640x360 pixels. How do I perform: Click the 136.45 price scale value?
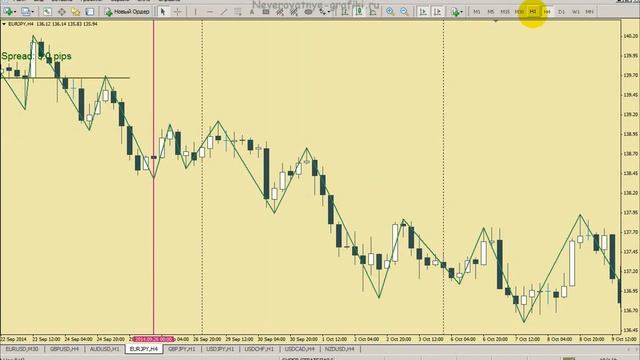point(631,330)
